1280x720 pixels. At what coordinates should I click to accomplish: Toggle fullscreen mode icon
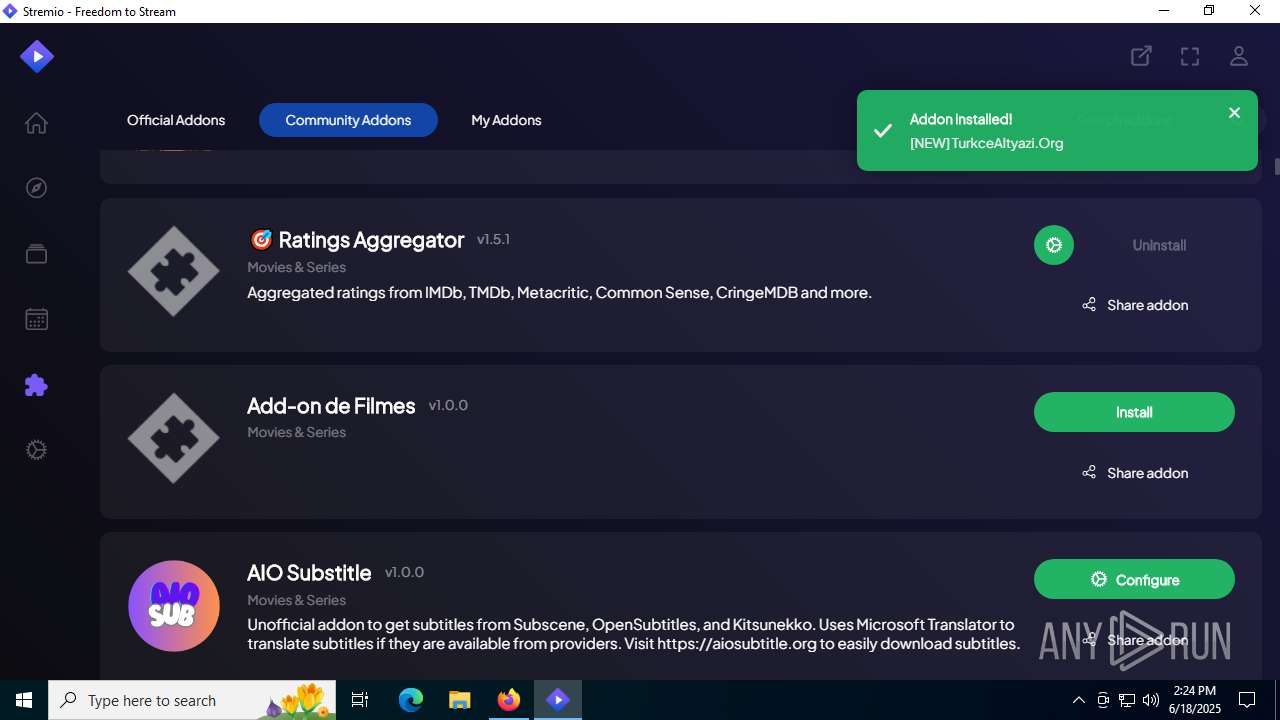pos(1190,56)
